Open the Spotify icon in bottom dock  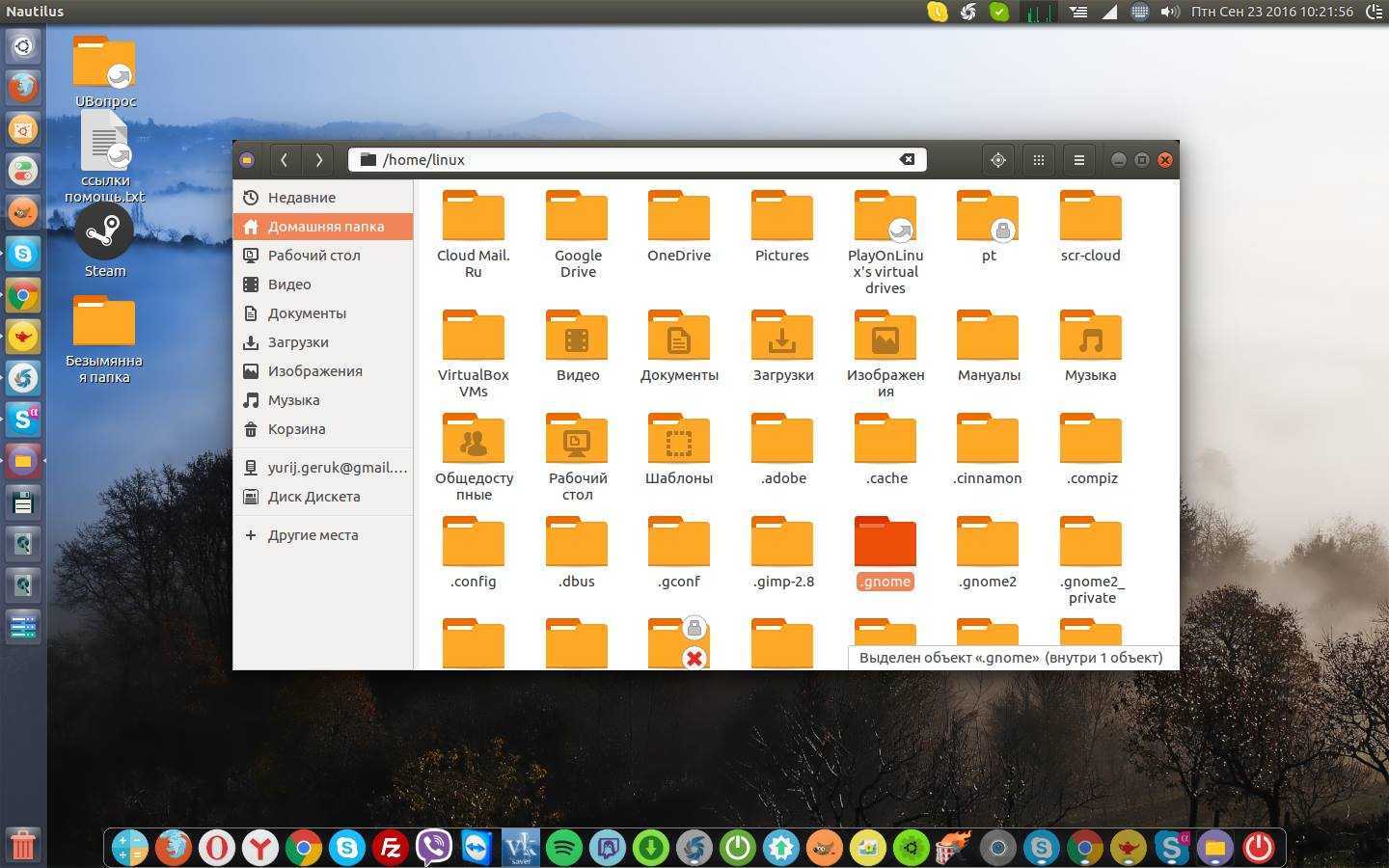(564, 848)
